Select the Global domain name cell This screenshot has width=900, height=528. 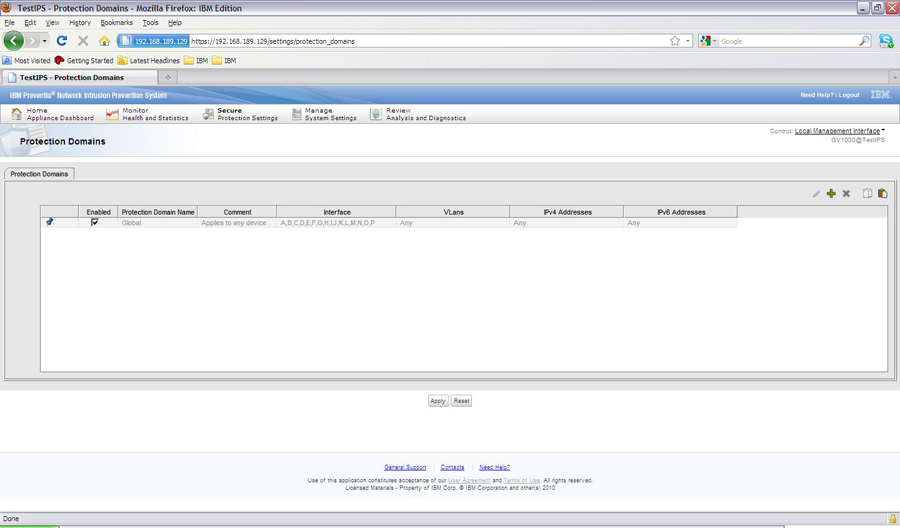click(158, 223)
